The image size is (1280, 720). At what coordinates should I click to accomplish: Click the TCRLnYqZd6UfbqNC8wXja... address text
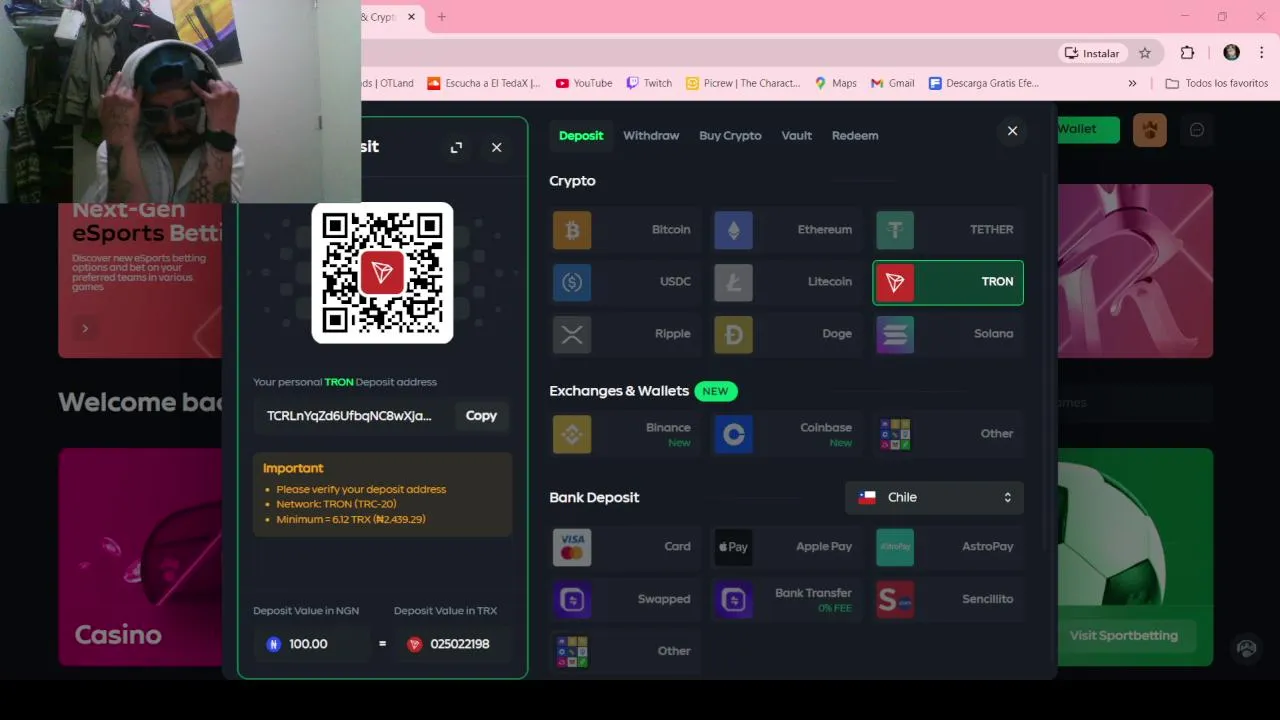pos(349,416)
